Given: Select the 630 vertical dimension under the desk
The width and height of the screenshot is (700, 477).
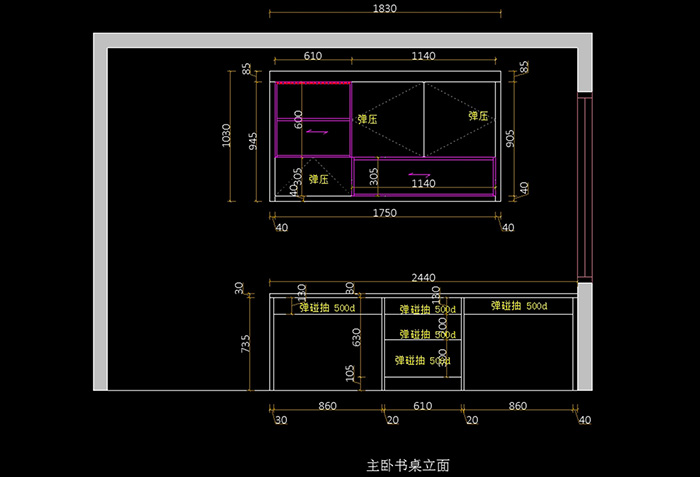Looking at the screenshot, I should 357,337.
